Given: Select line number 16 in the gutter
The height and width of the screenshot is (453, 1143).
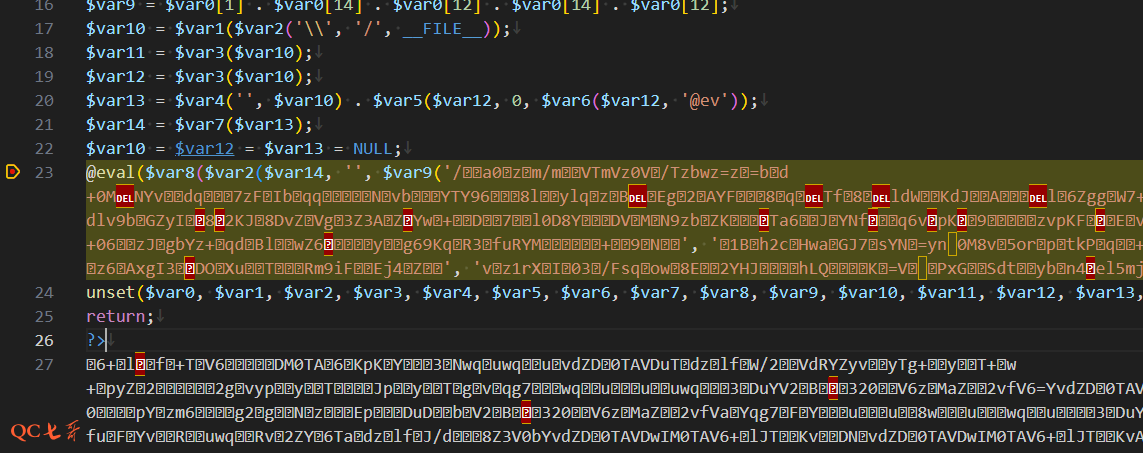Looking at the screenshot, I should [x=43, y=6].
